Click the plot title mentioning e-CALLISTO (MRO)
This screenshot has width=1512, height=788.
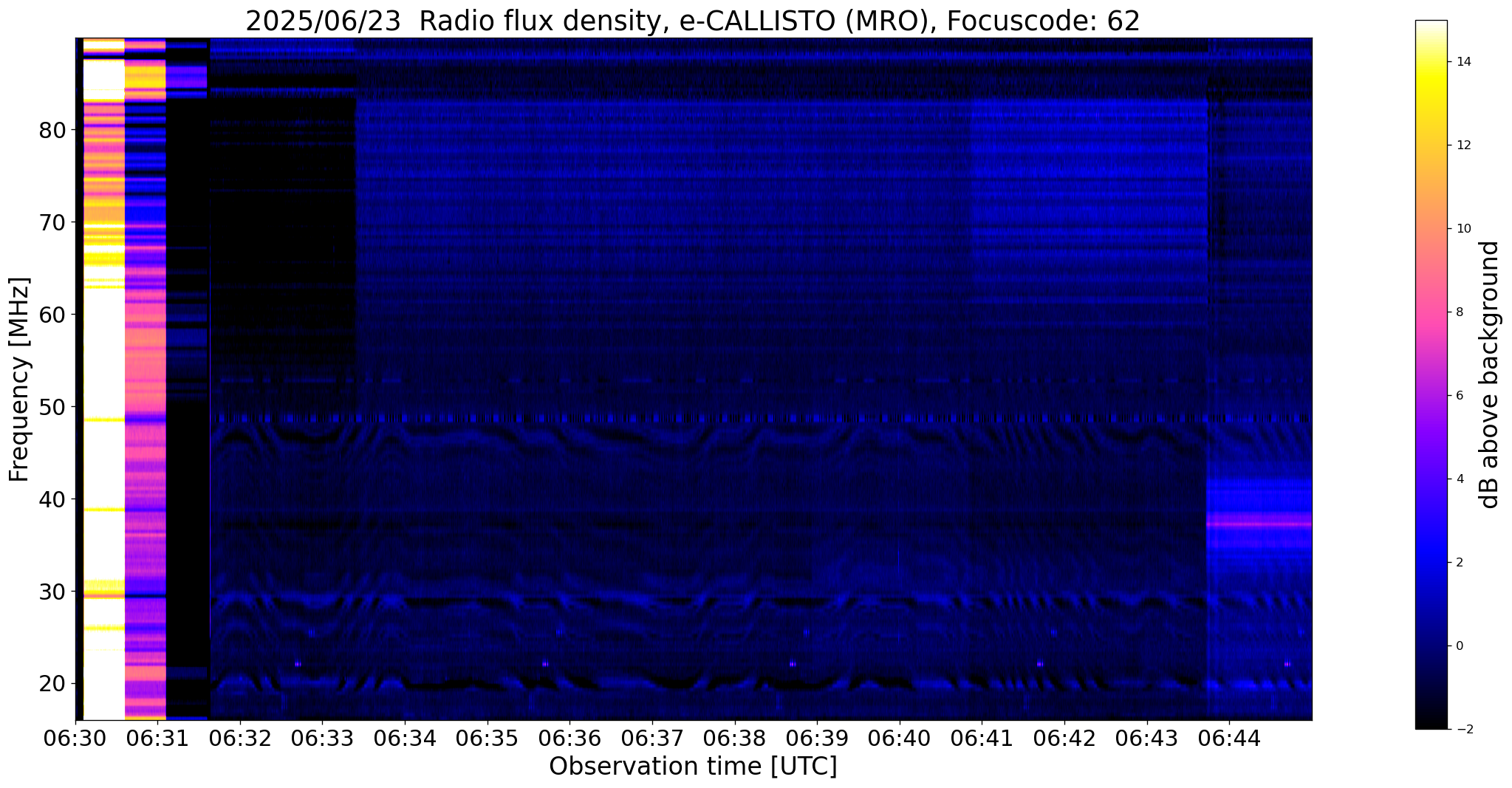[693, 21]
